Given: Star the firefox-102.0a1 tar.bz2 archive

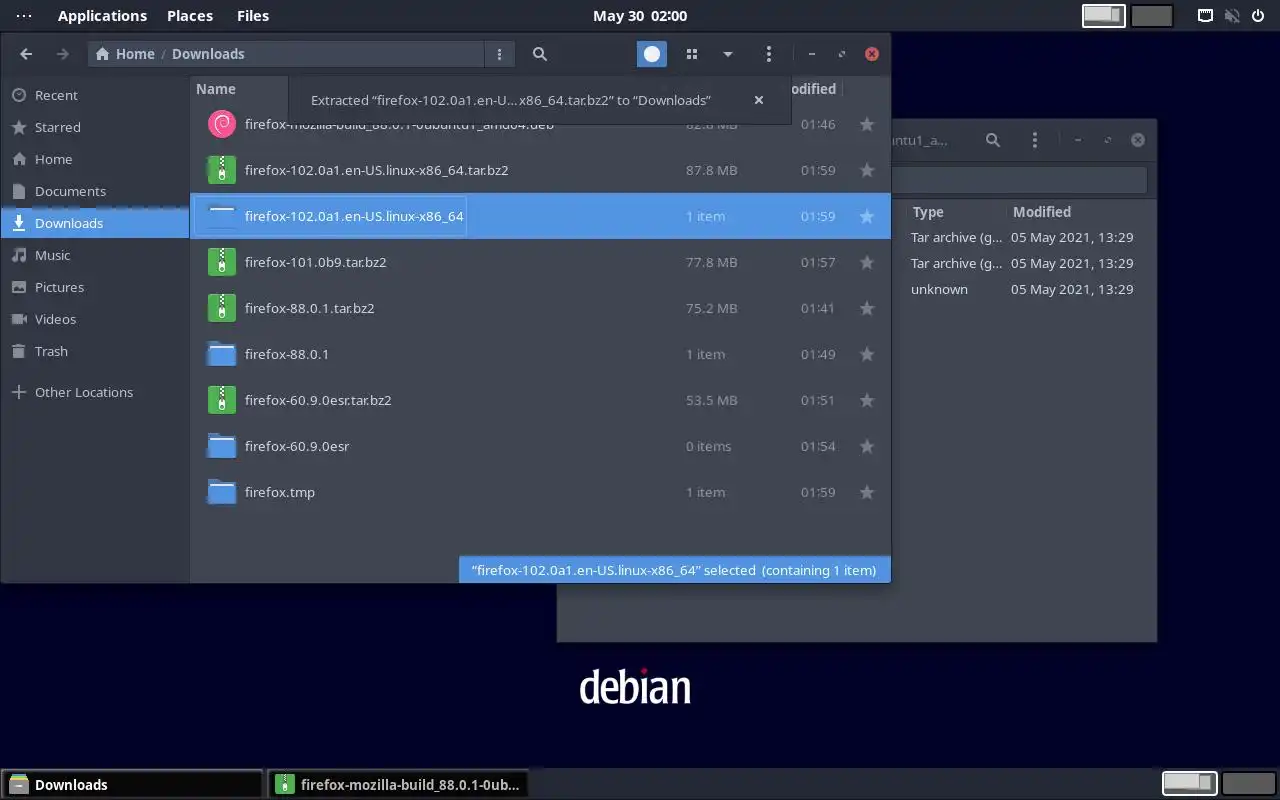Looking at the screenshot, I should 867,170.
